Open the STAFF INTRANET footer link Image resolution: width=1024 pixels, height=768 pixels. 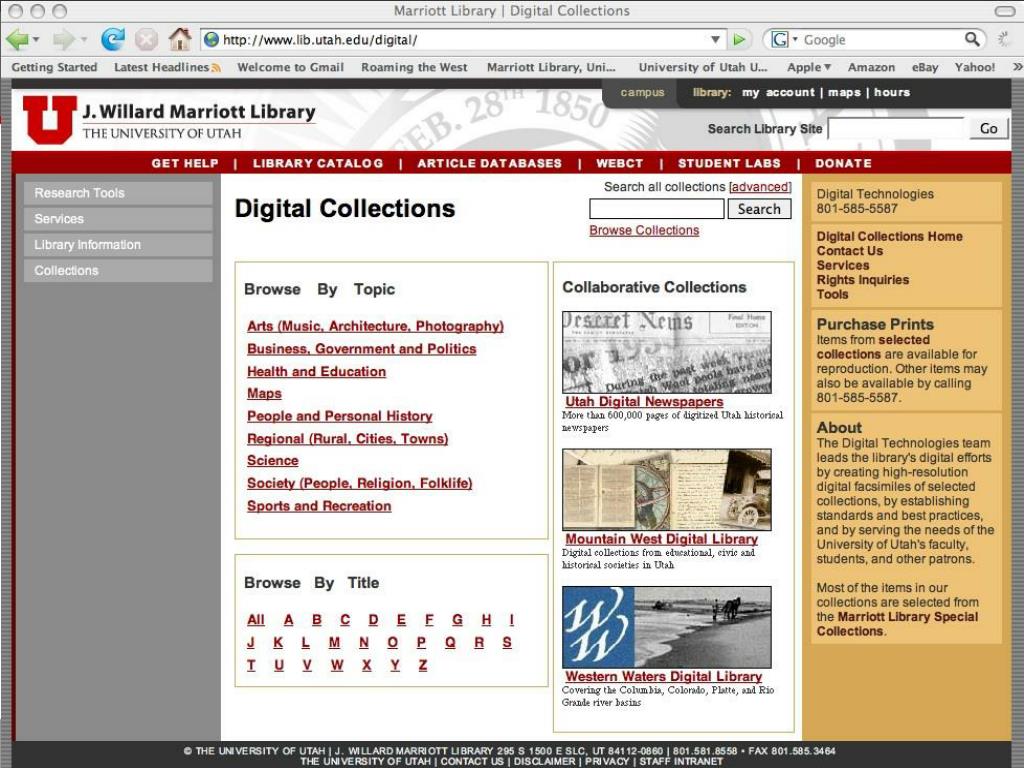pos(680,761)
